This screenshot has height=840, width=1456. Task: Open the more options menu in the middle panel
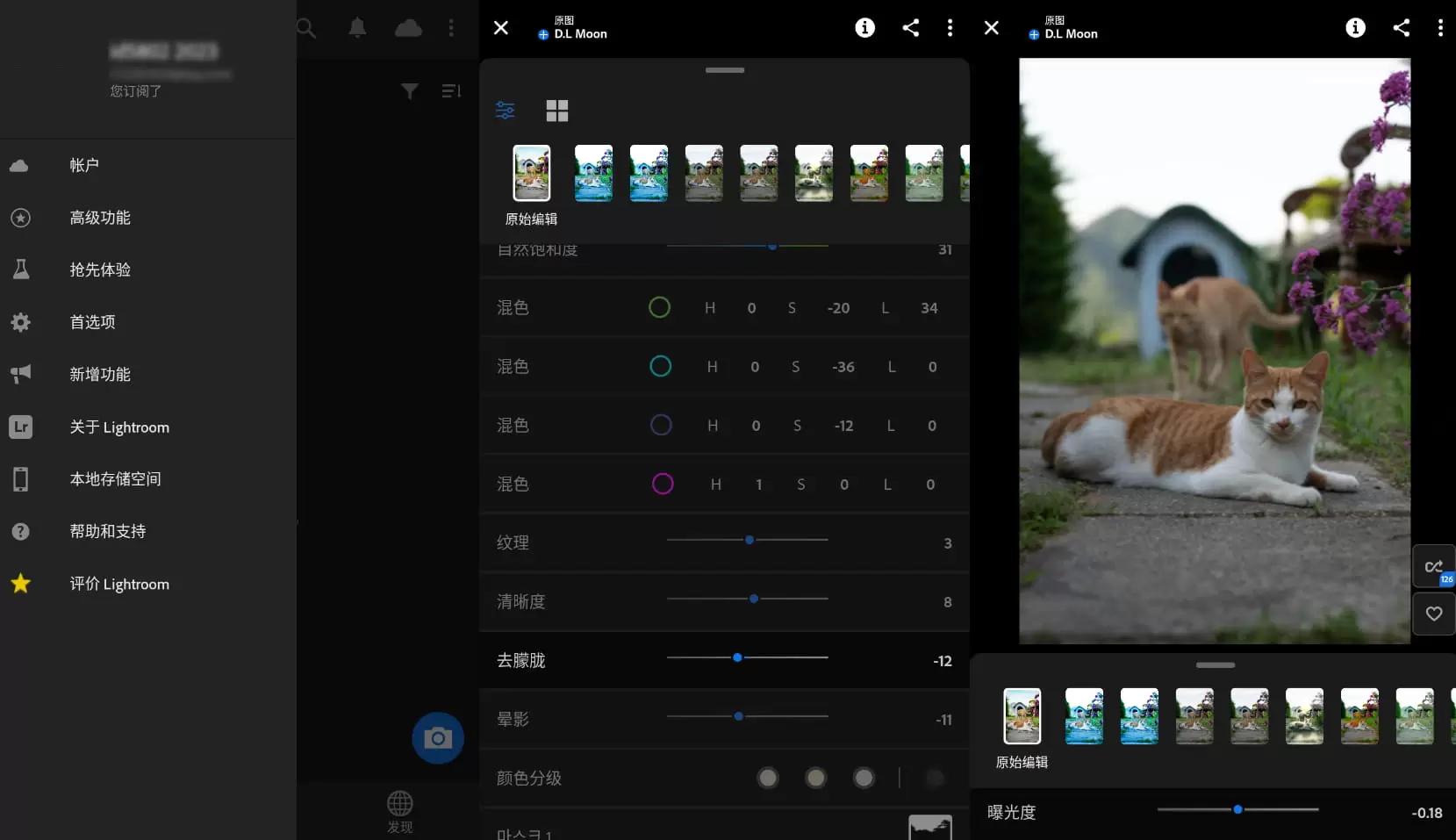tap(950, 28)
